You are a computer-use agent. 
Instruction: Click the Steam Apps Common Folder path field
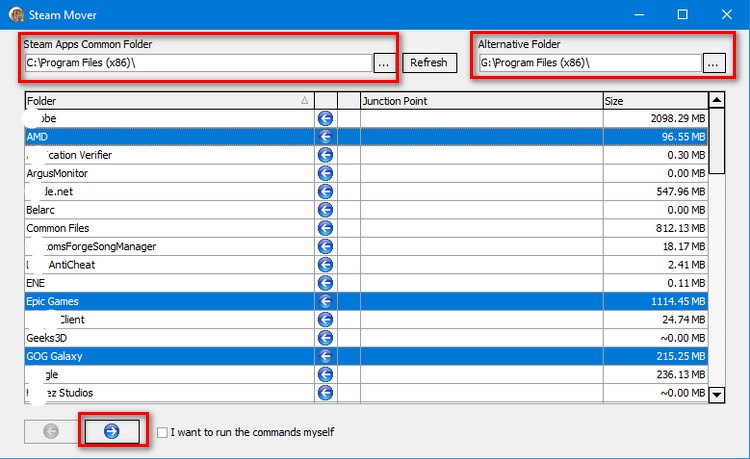coord(198,63)
